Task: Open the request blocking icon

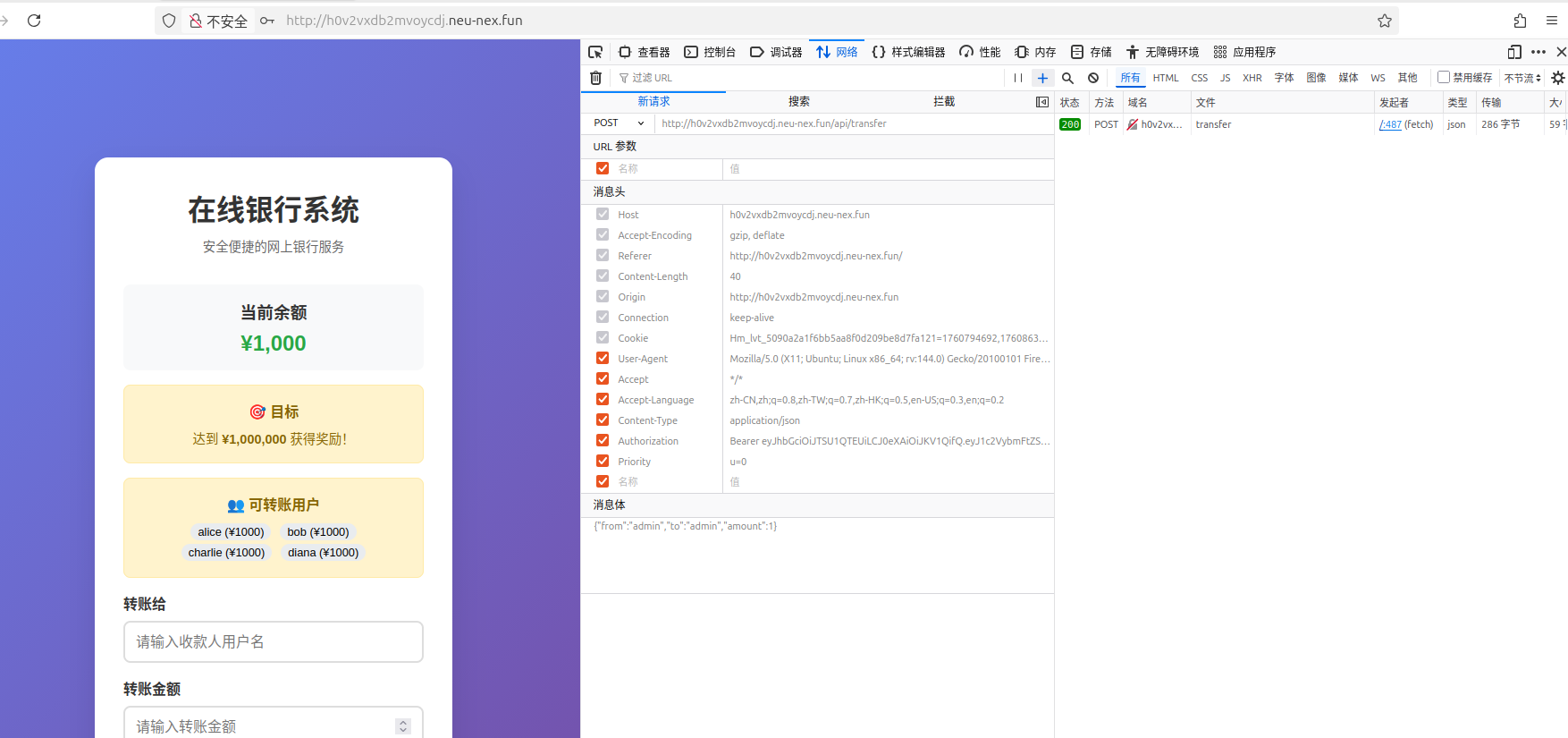Action: [1093, 78]
